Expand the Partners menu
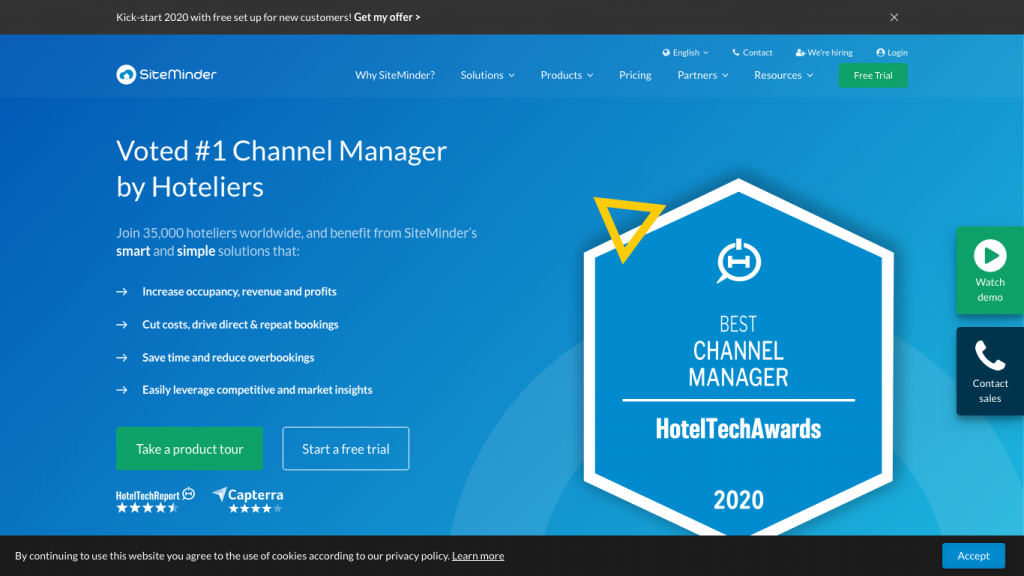This screenshot has height=576, width=1024. (703, 75)
